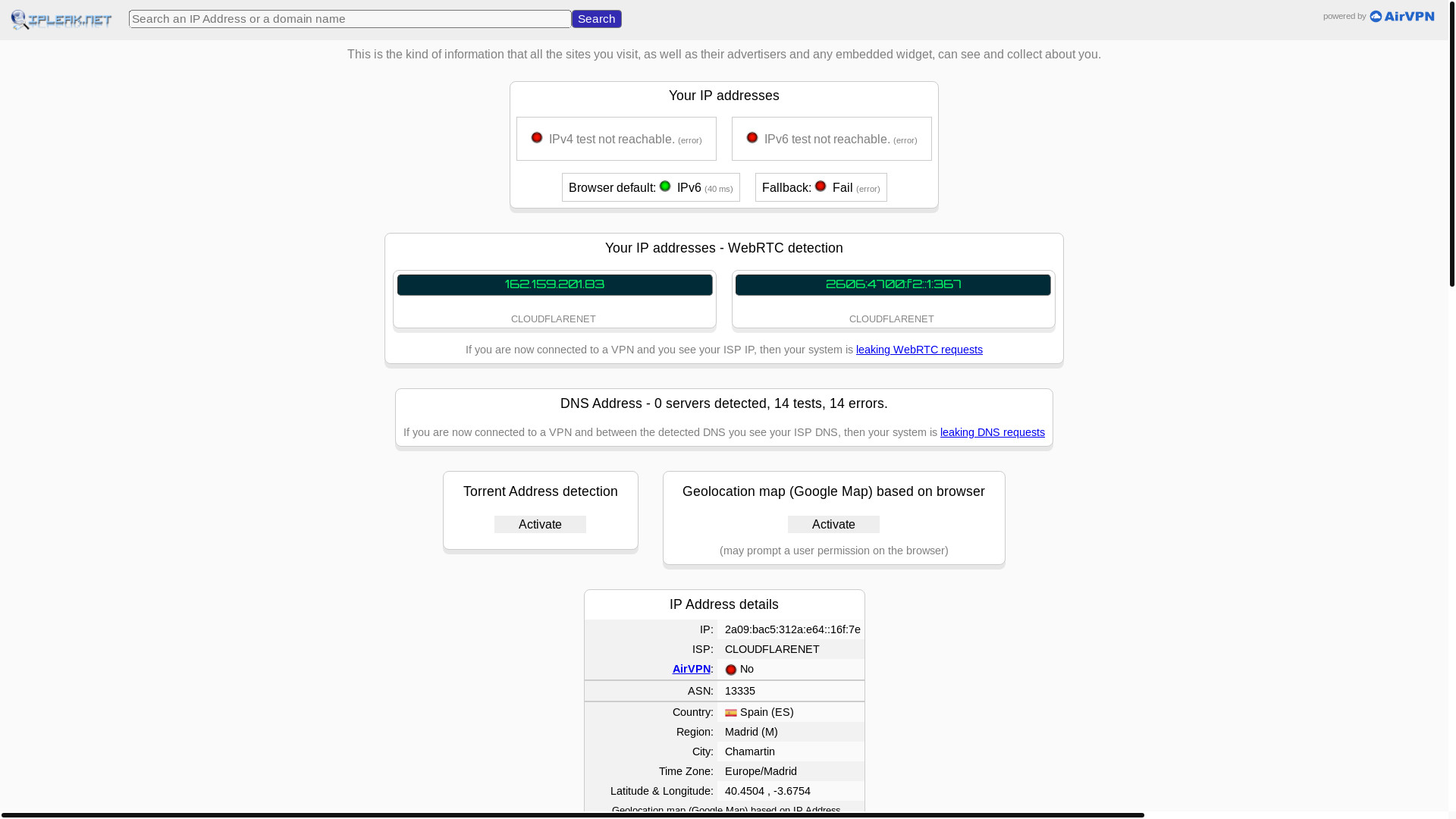The image size is (1456, 819).
Task: Select the IP value 2a09:bac5:312a:e64::16f:7e
Action: point(792,629)
